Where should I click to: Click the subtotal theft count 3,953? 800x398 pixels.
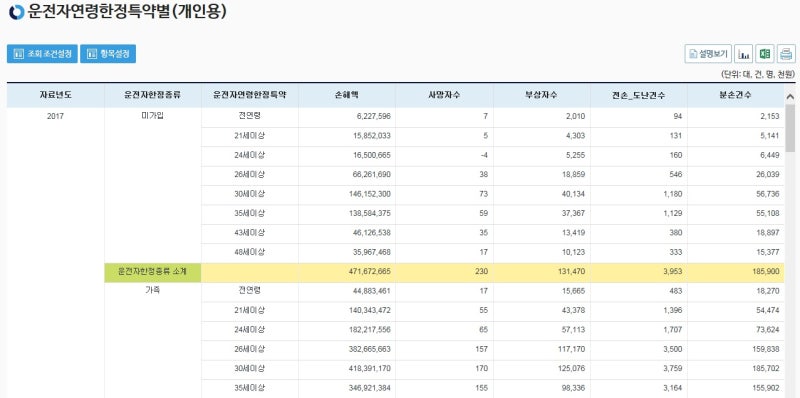[672, 272]
